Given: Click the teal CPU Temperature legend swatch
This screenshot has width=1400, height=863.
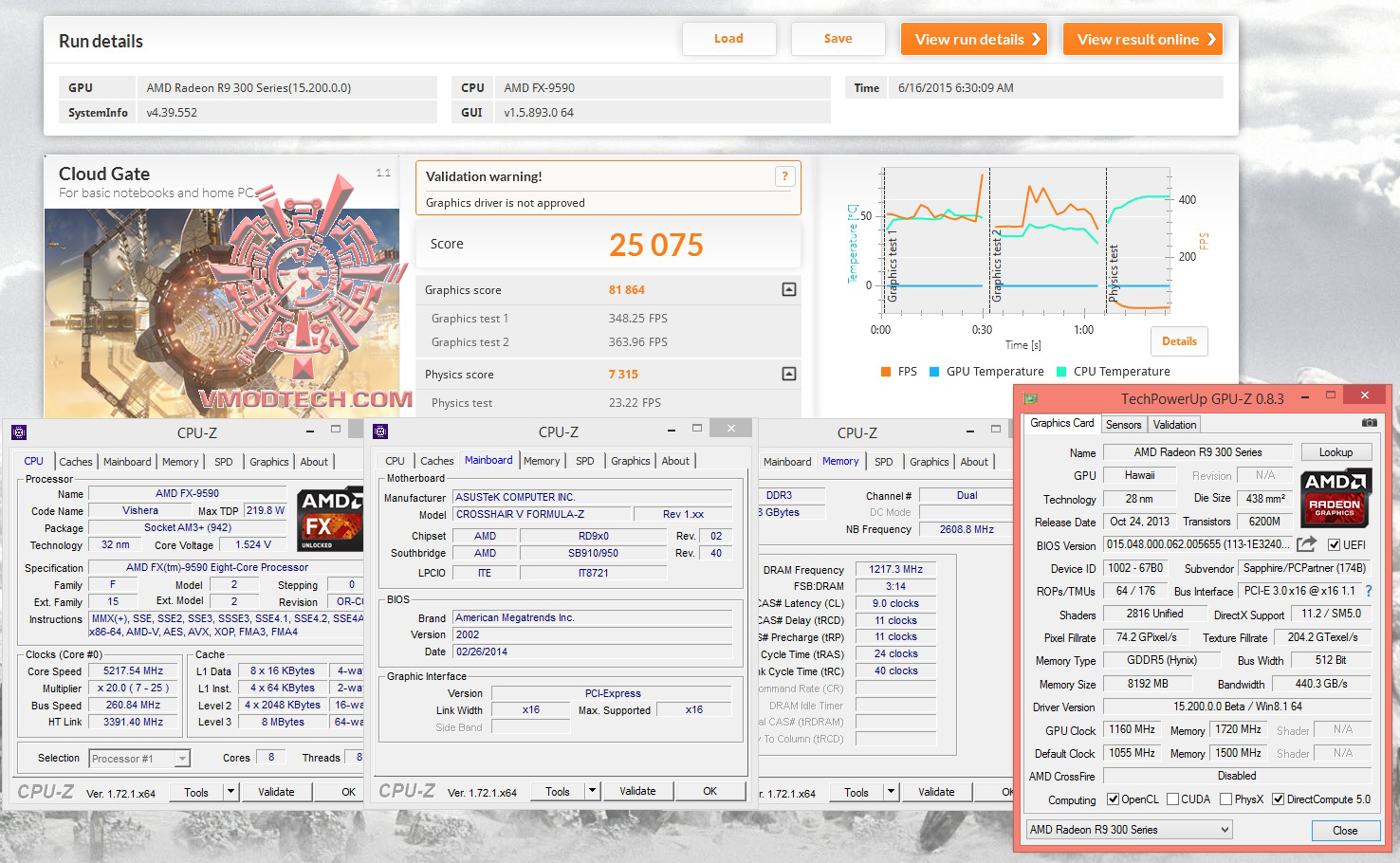Looking at the screenshot, I should pyautogui.click(x=1061, y=372).
